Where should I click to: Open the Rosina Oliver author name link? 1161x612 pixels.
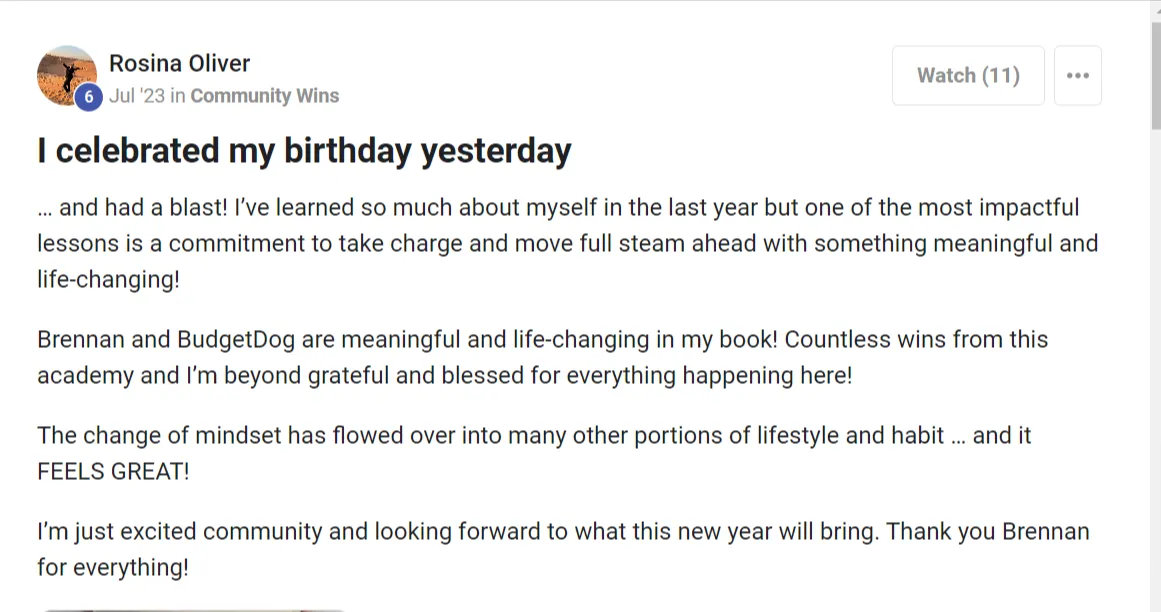tap(179, 64)
